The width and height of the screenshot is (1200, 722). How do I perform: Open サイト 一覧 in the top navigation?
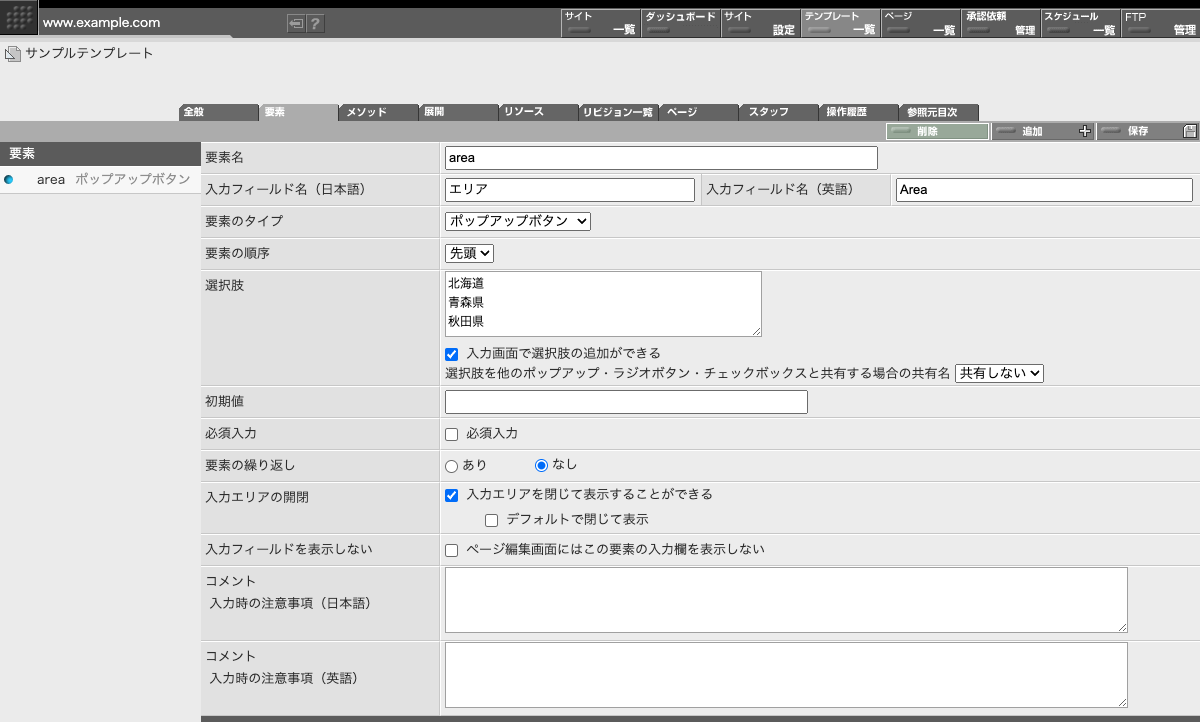(x=600, y=23)
